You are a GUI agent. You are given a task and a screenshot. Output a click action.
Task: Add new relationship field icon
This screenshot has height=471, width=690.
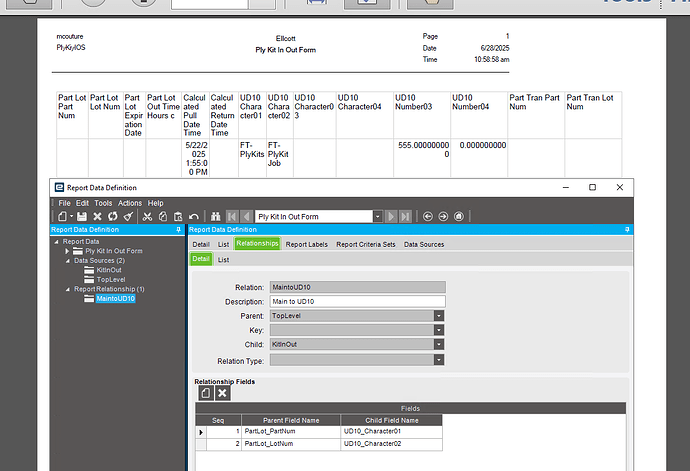[206, 393]
